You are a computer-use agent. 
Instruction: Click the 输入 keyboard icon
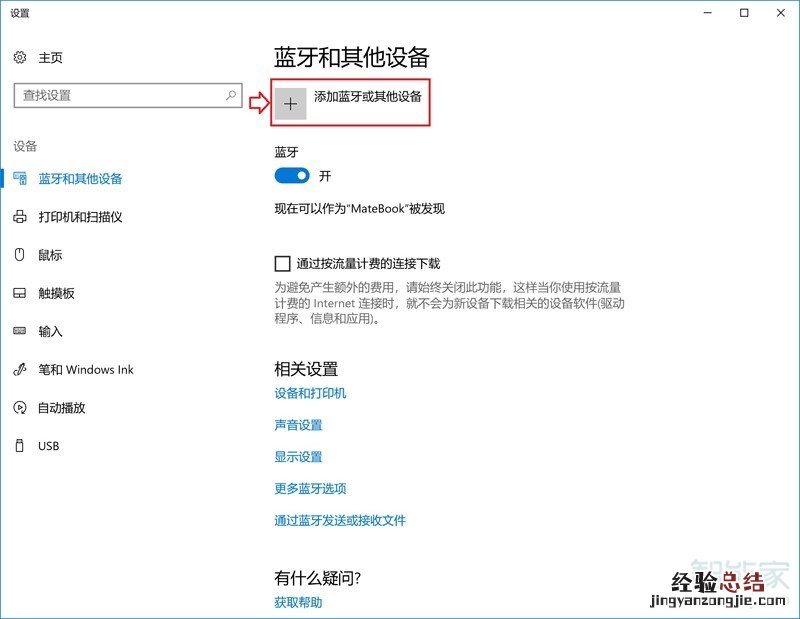click(x=19, y=331)
